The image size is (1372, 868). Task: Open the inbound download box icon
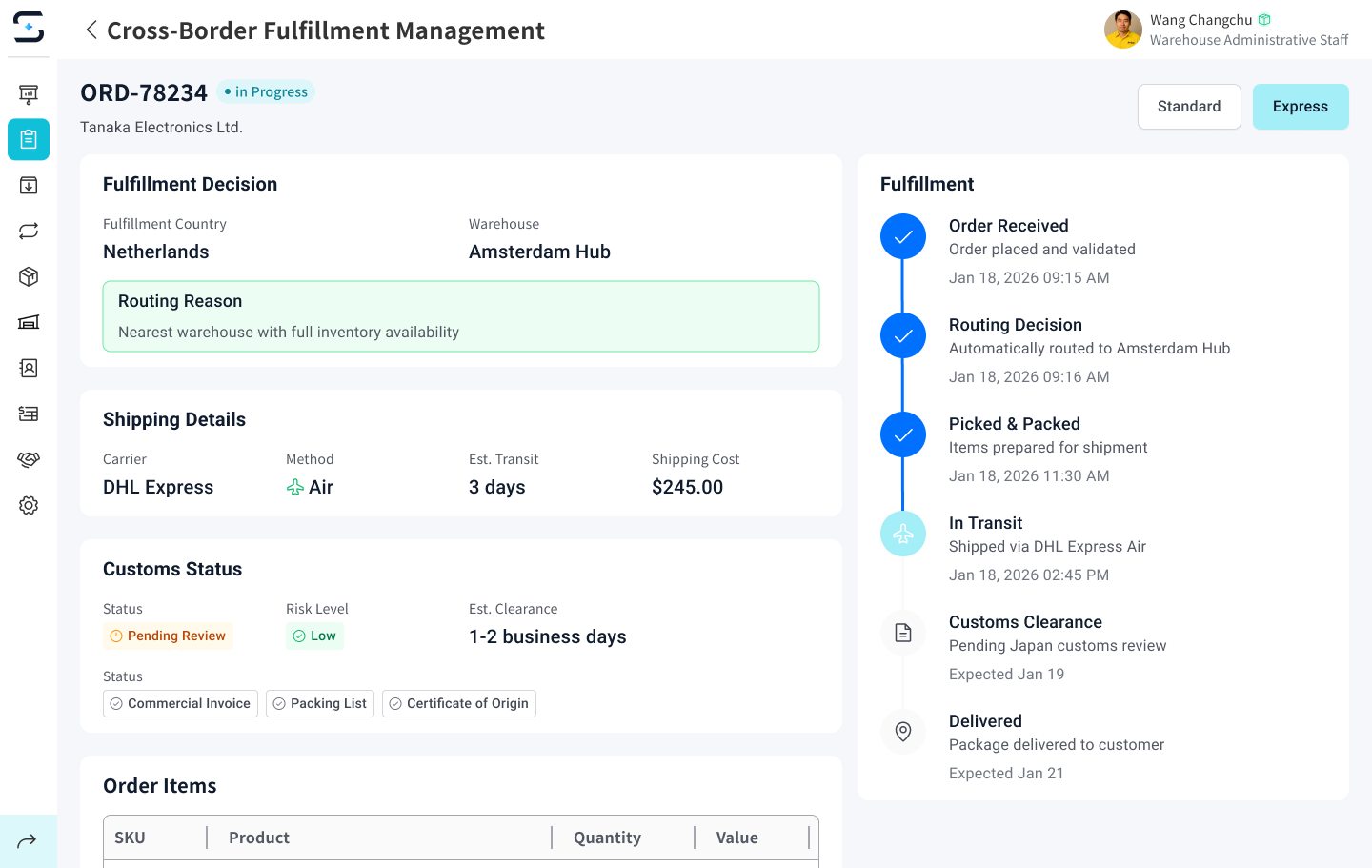29,185
